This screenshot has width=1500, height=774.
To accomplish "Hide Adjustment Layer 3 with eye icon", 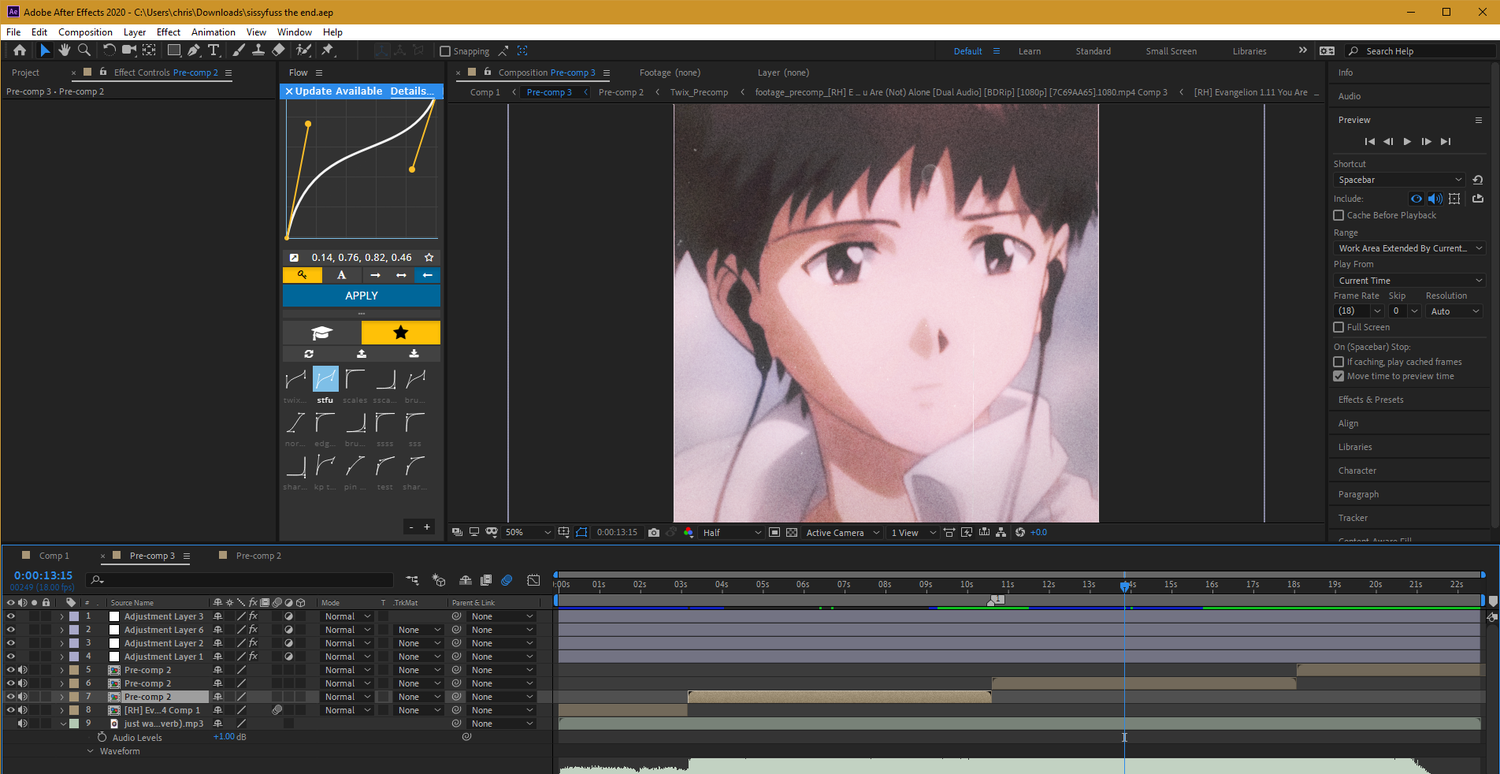I will [x=11, y=617].
